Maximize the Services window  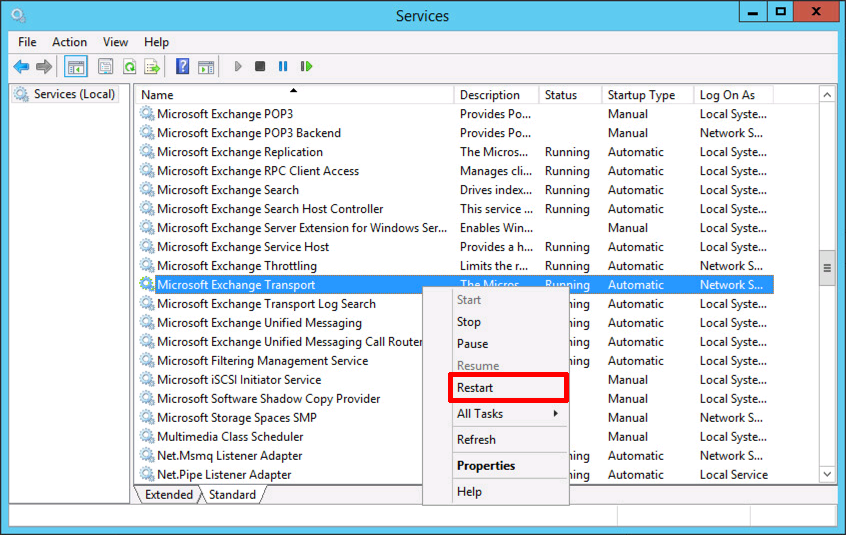(781, 12)
